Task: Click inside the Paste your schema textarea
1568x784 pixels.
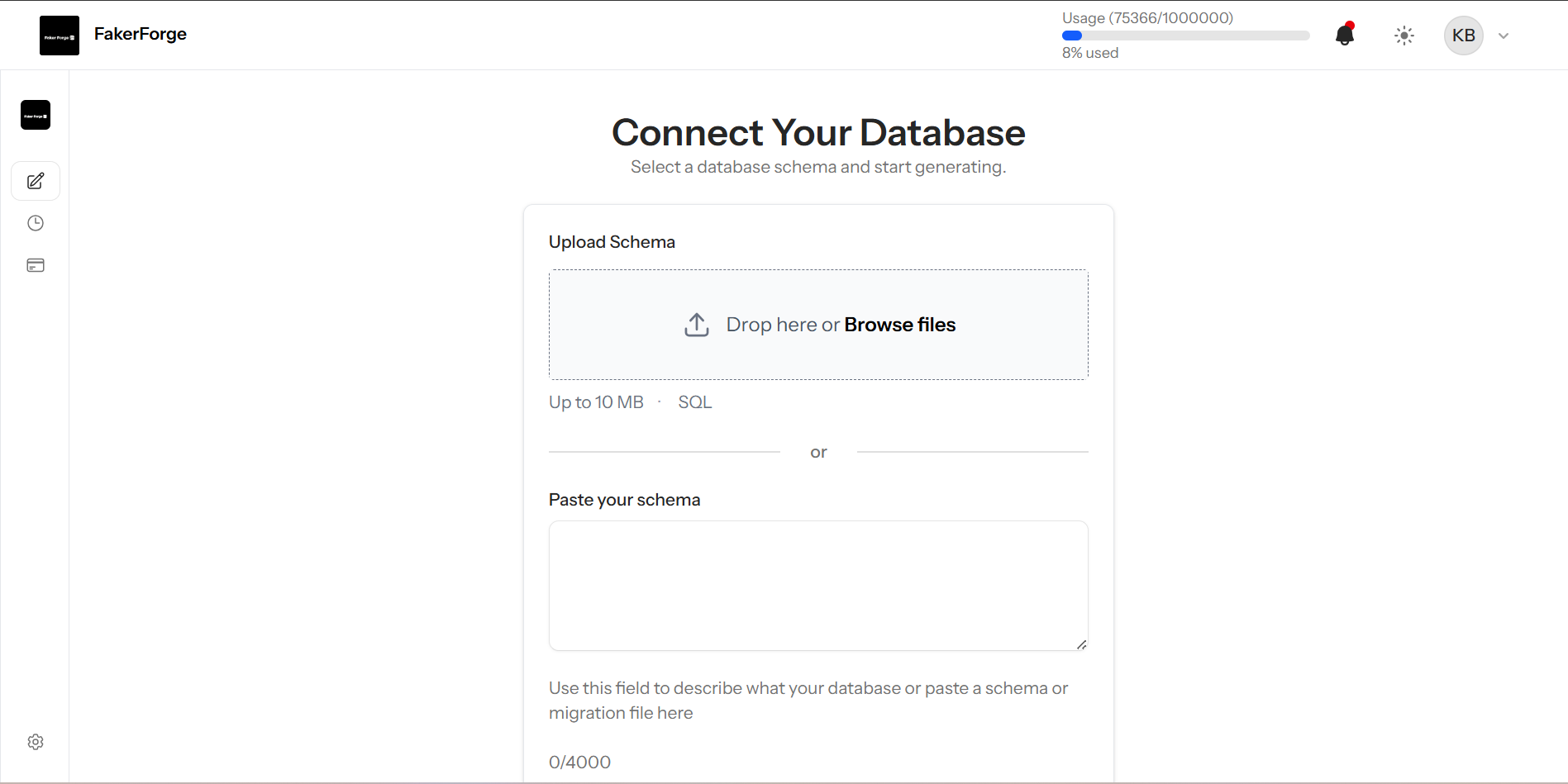Action: (817, 585)
